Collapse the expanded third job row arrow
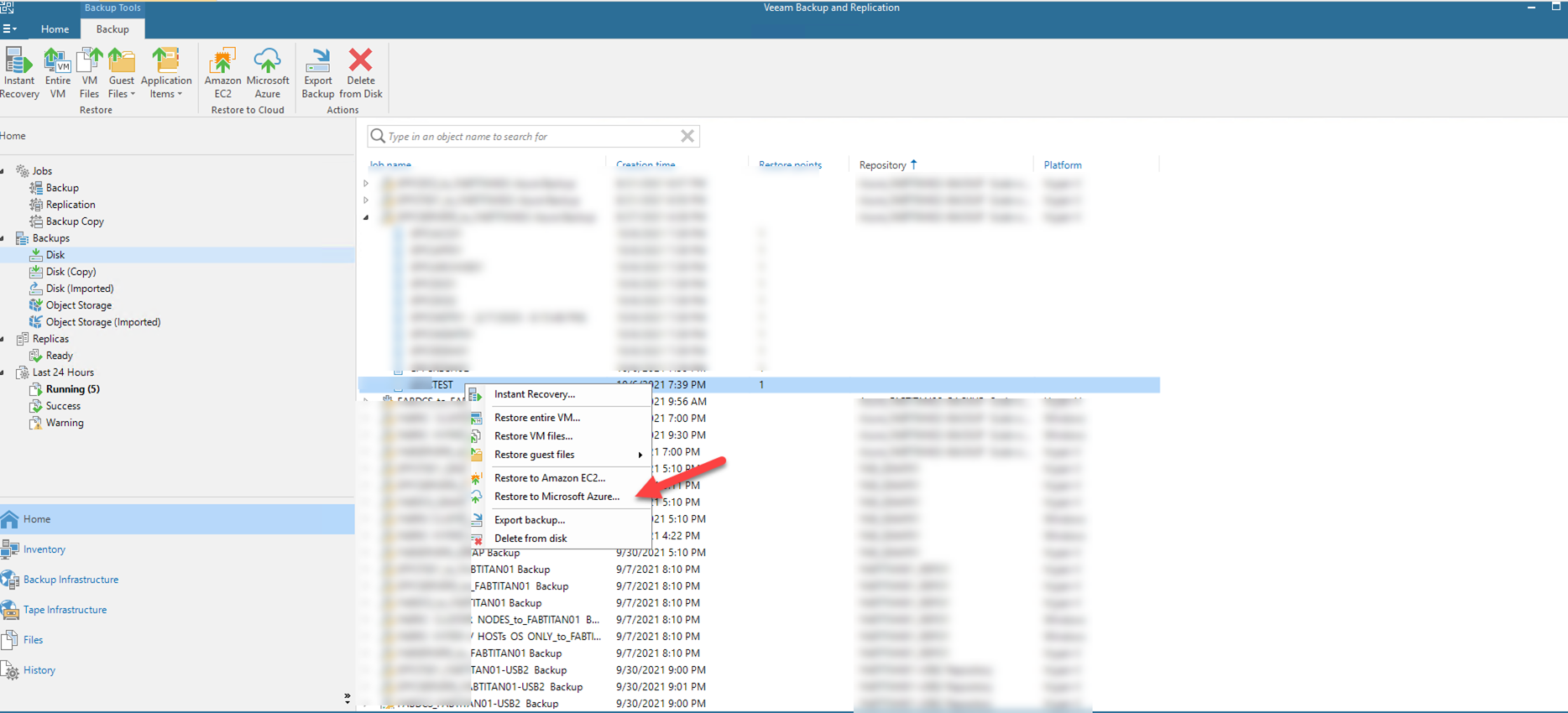 point(366,217)
